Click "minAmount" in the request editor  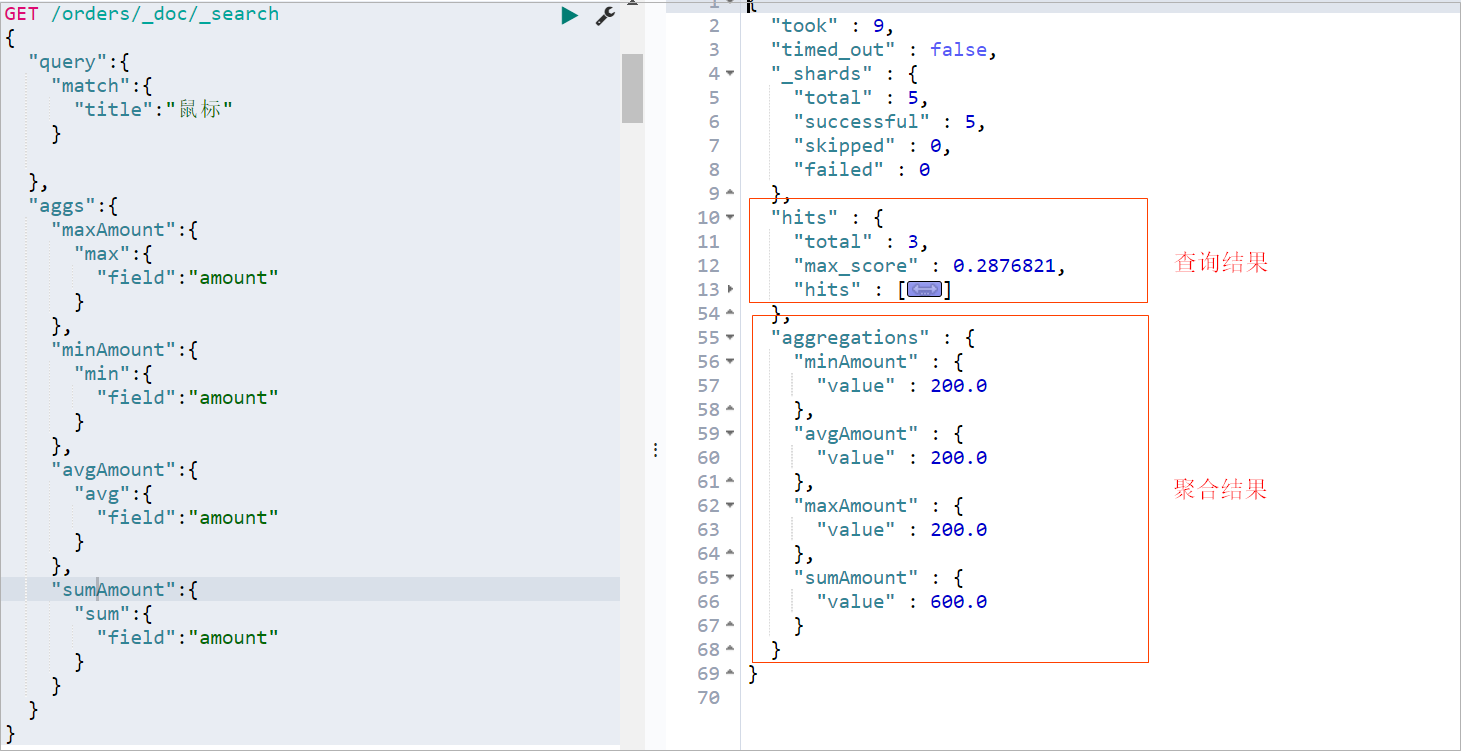[114, 350]
